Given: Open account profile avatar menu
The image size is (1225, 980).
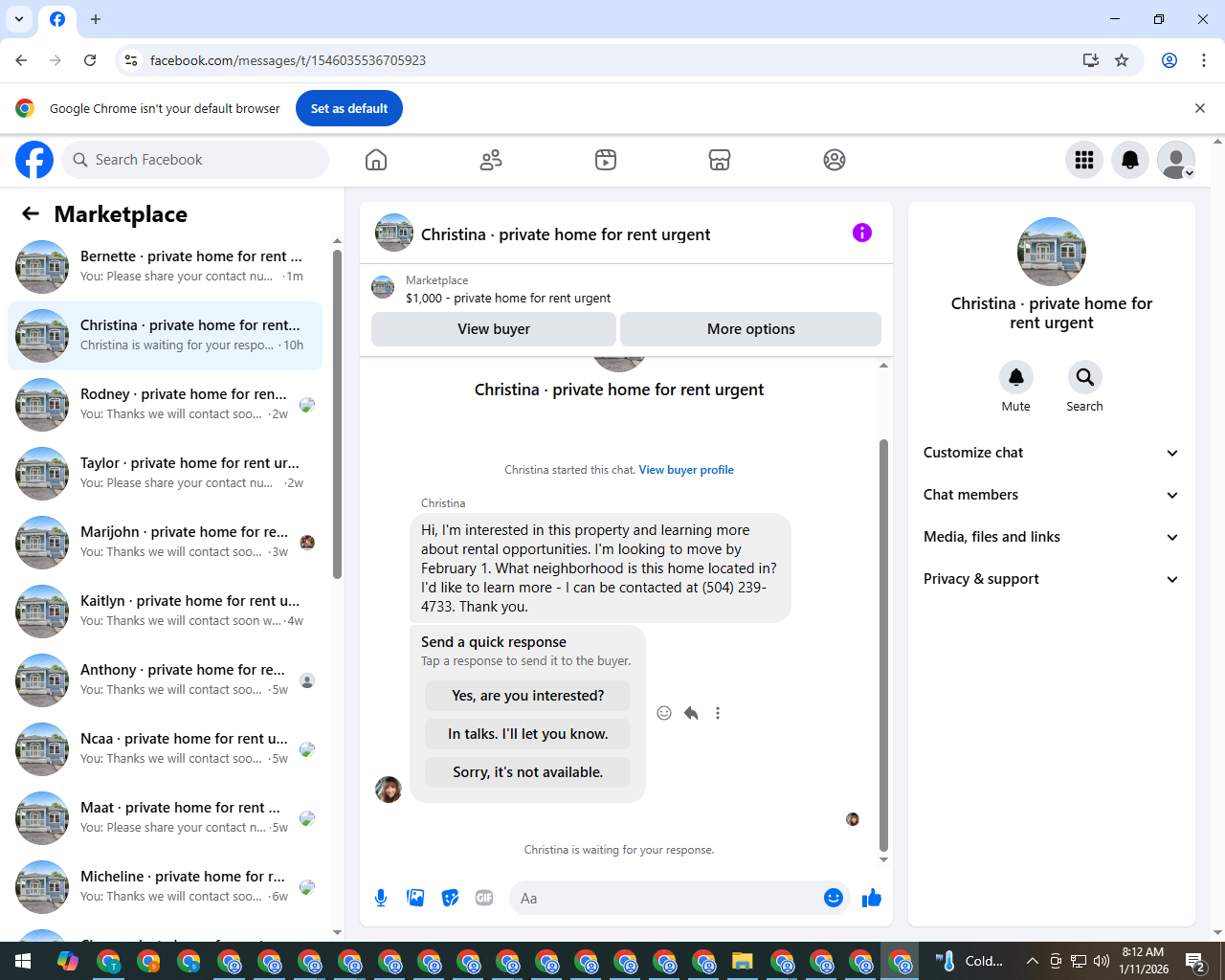Looking at the screenshot, I should click(1176, 160).
